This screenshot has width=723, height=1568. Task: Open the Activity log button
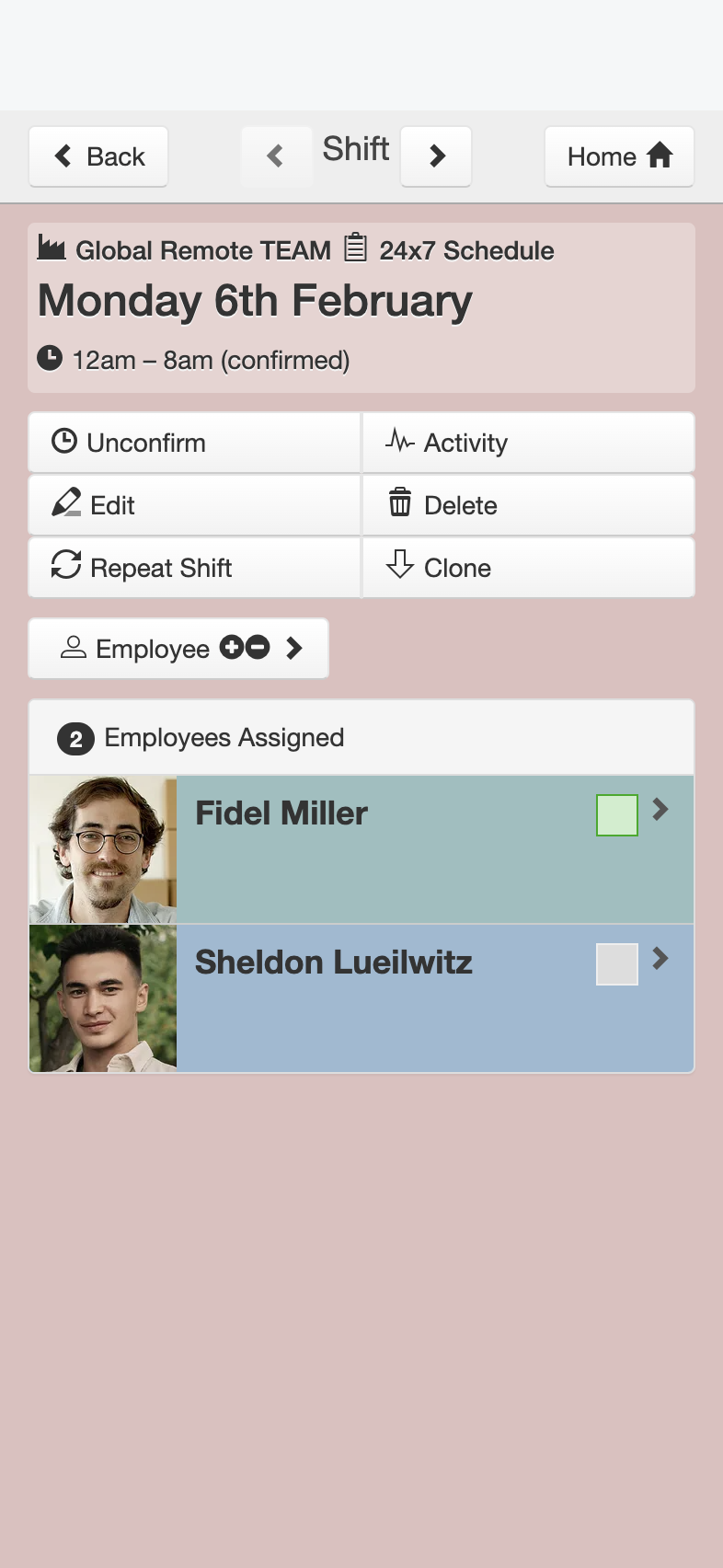[529, 443]
